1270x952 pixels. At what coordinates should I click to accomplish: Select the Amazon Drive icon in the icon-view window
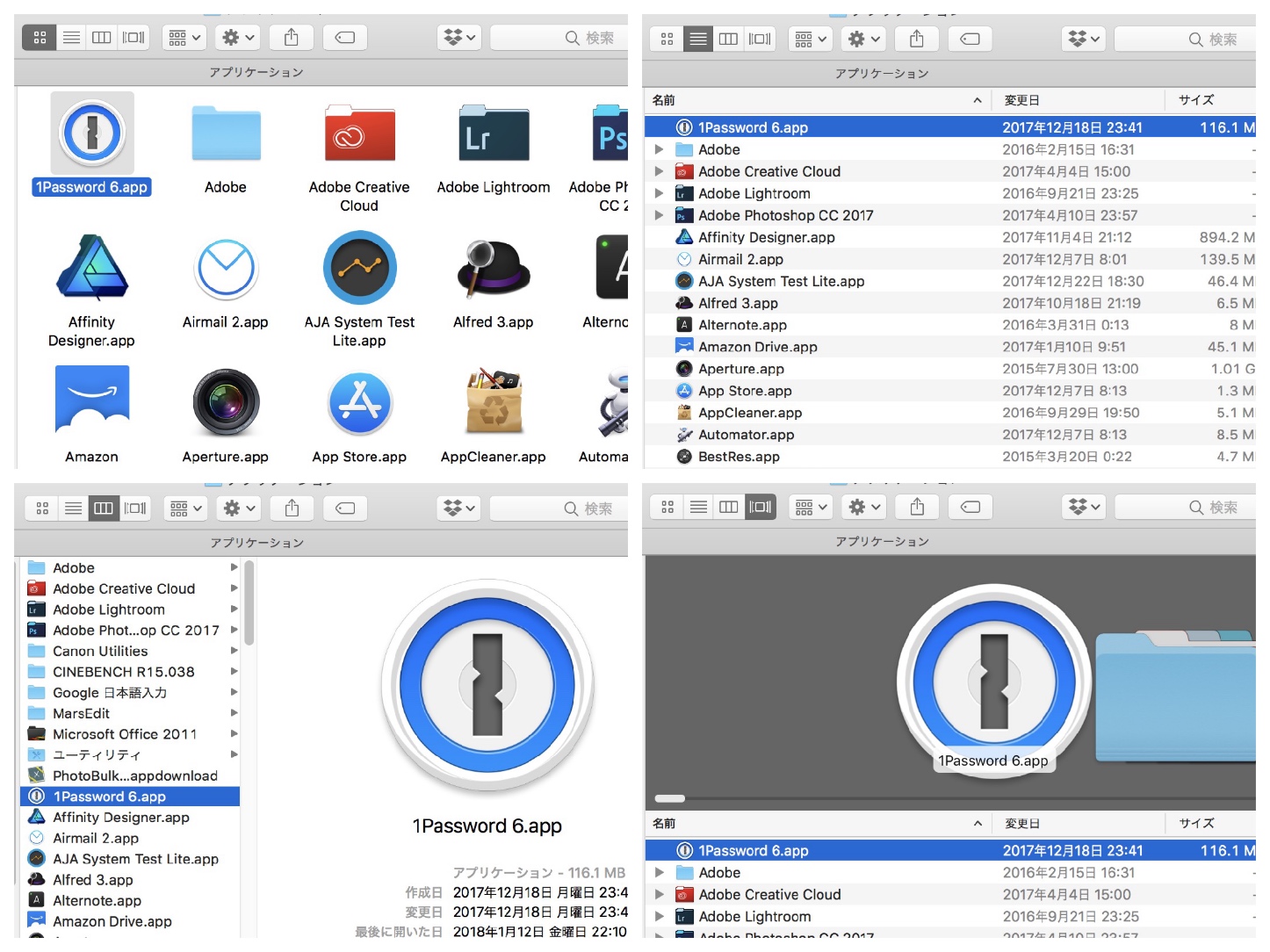(92, 400)
